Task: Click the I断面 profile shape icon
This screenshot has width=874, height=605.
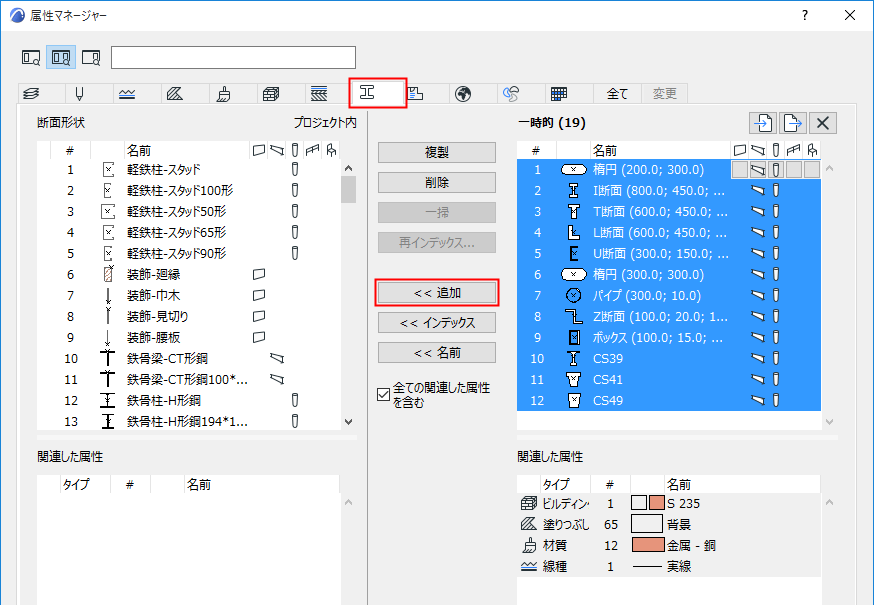Action: point(574,191)
